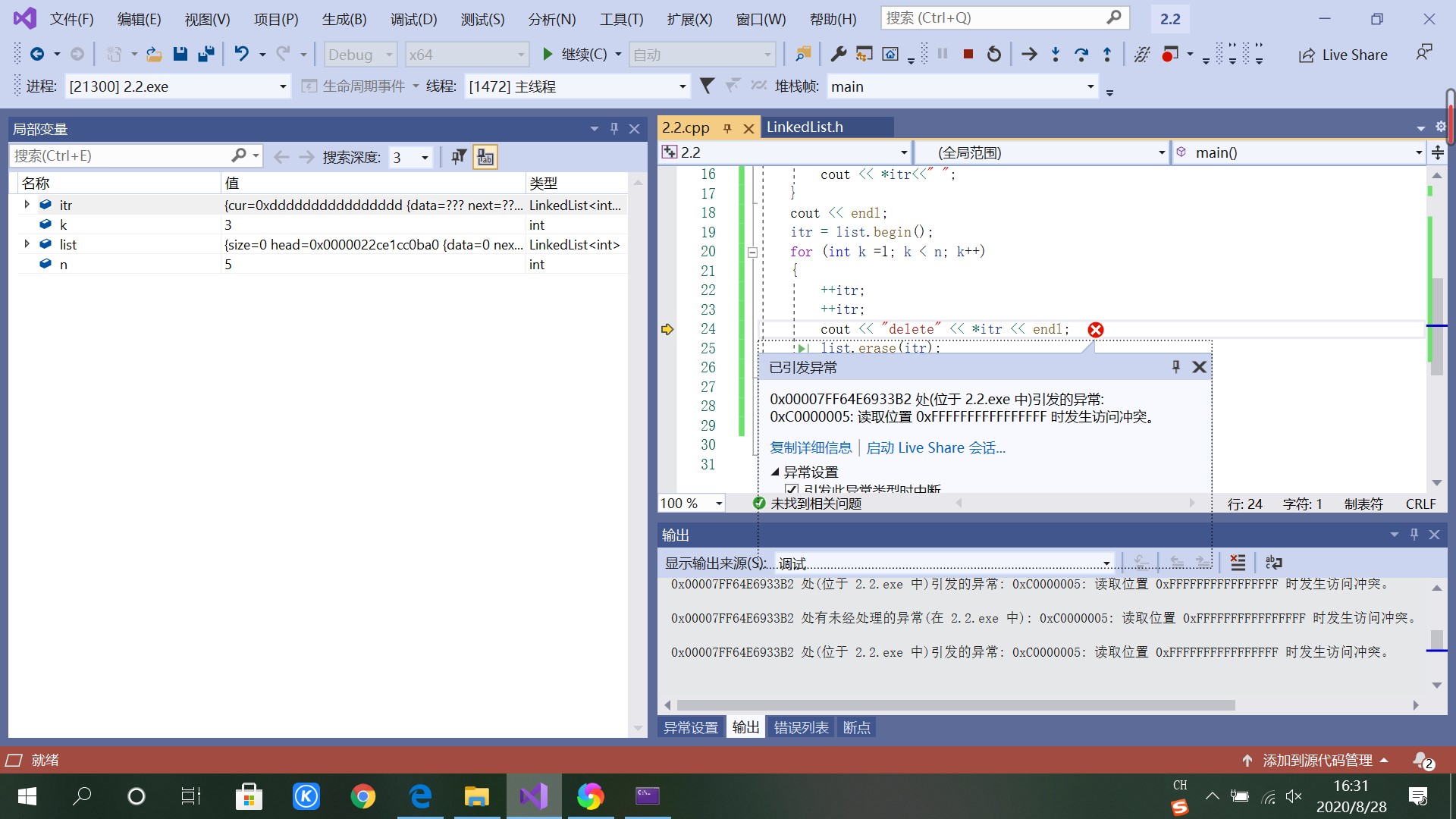Viewport: 1456px width, 819px height.
Task: Click the Find in Files icon
Action: 803,54
